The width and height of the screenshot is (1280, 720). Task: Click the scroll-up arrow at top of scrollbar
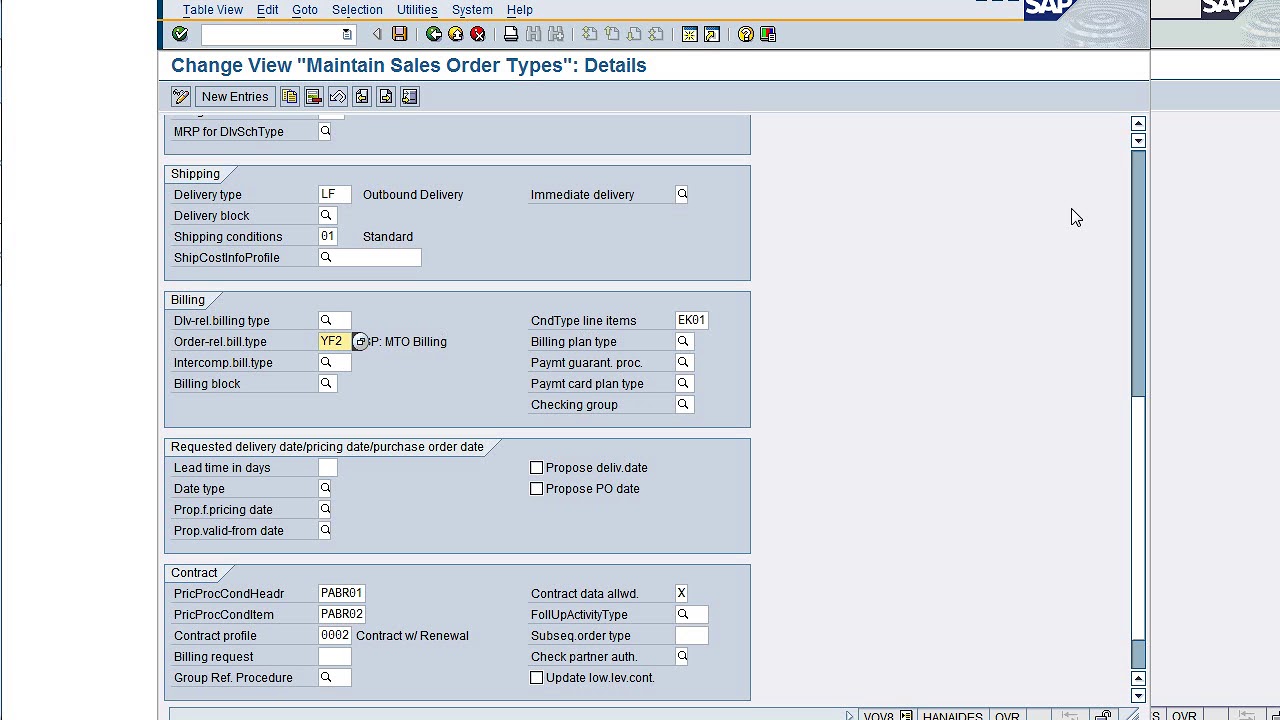1138,123
